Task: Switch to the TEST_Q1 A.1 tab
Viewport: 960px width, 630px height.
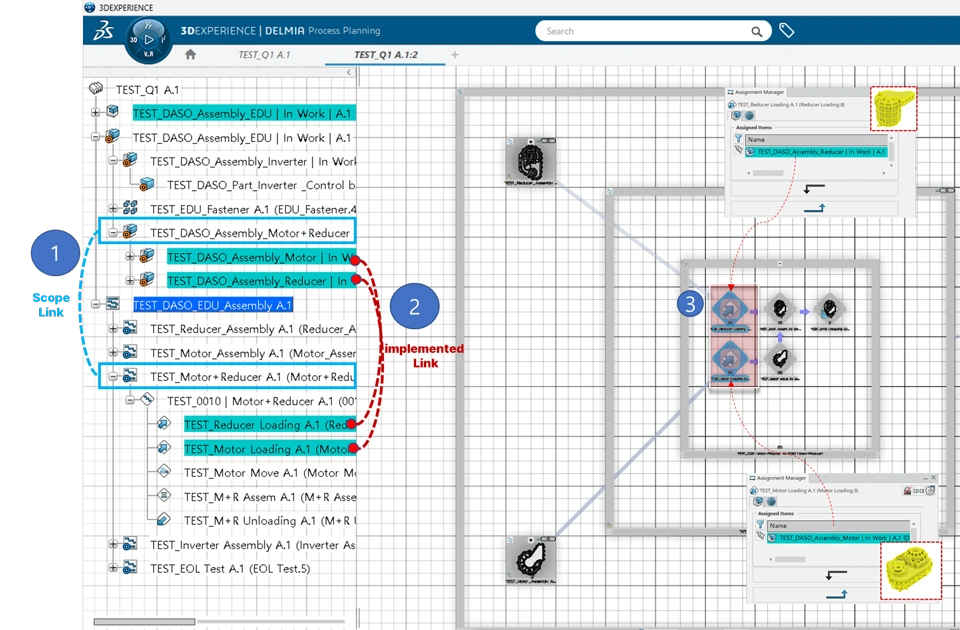Action: [264, 54]
